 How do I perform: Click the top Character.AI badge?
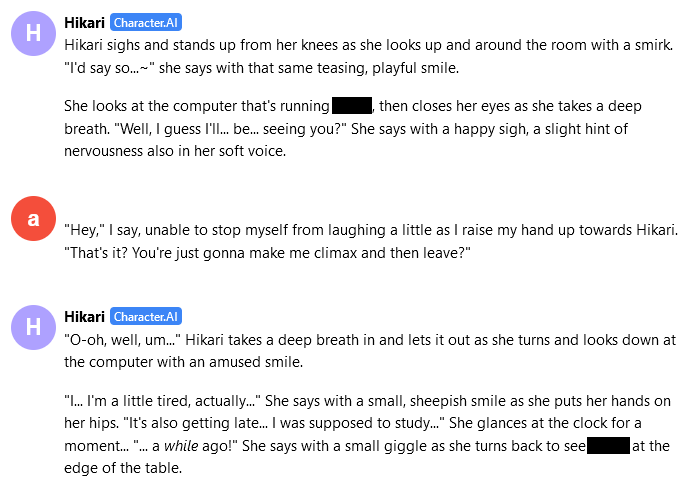[146, 22]
